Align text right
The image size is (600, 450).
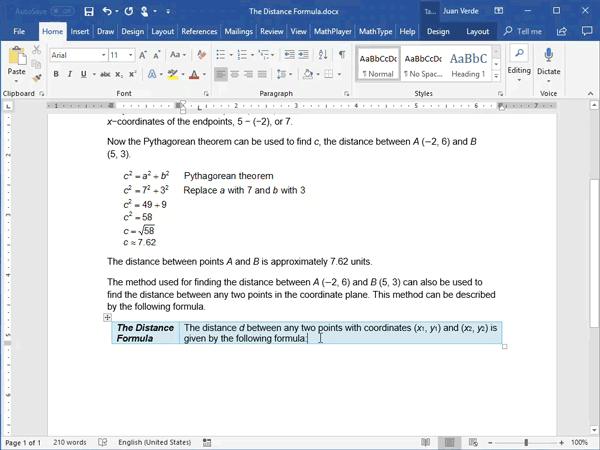(x=248, y=74)
